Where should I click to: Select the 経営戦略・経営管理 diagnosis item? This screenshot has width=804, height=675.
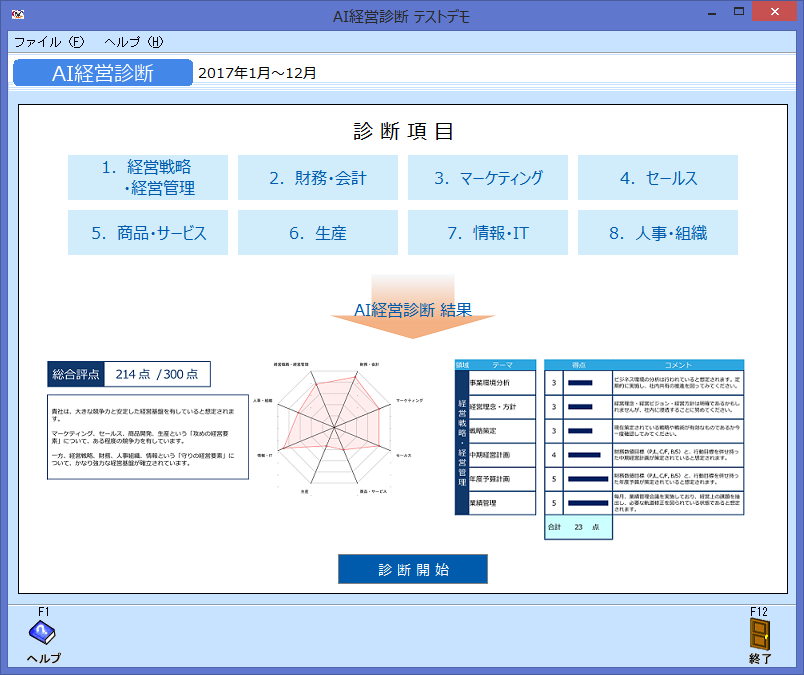point(146,176)
